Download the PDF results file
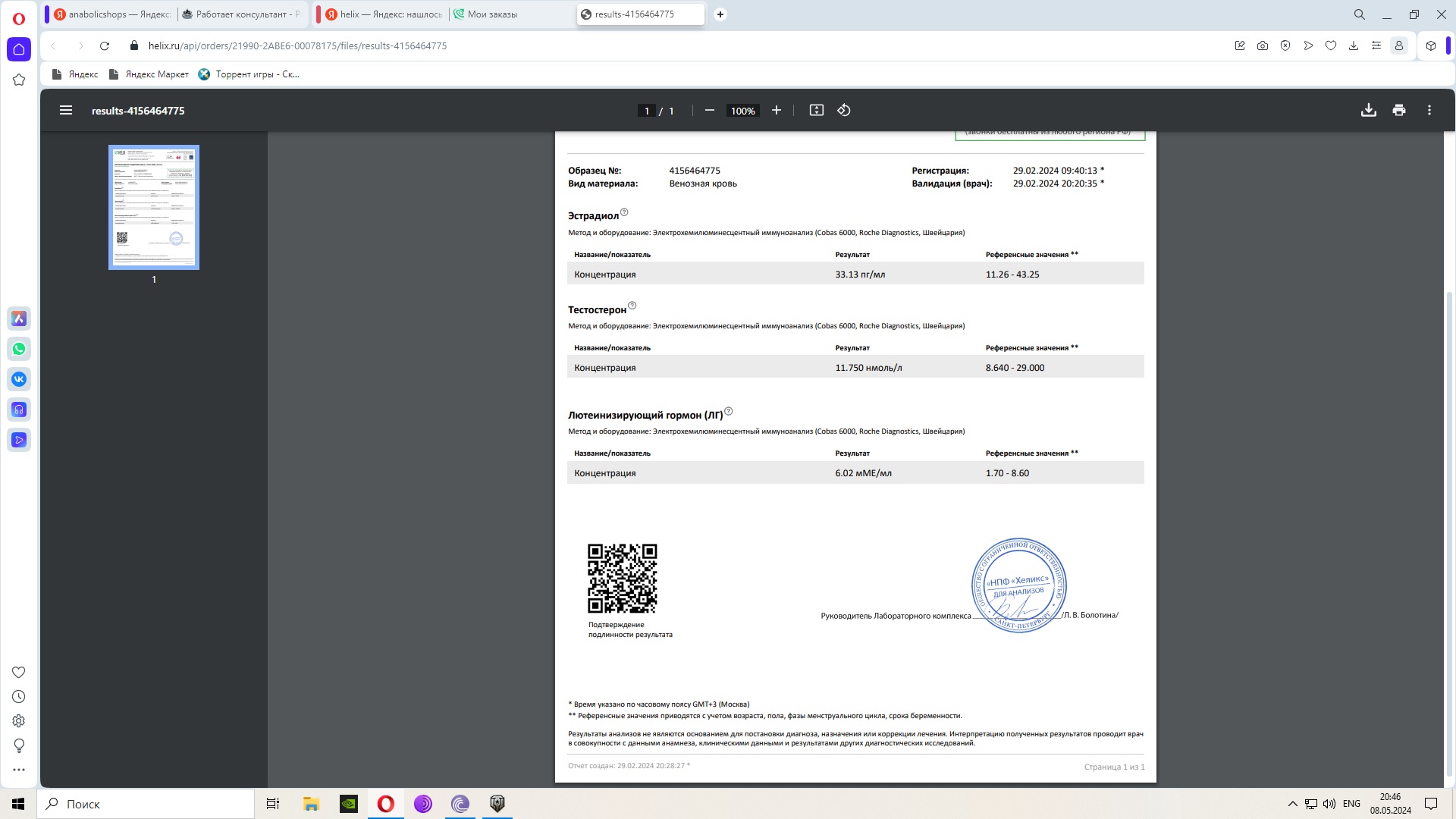Screen dimensions: 1456x819 (1368, 111)
